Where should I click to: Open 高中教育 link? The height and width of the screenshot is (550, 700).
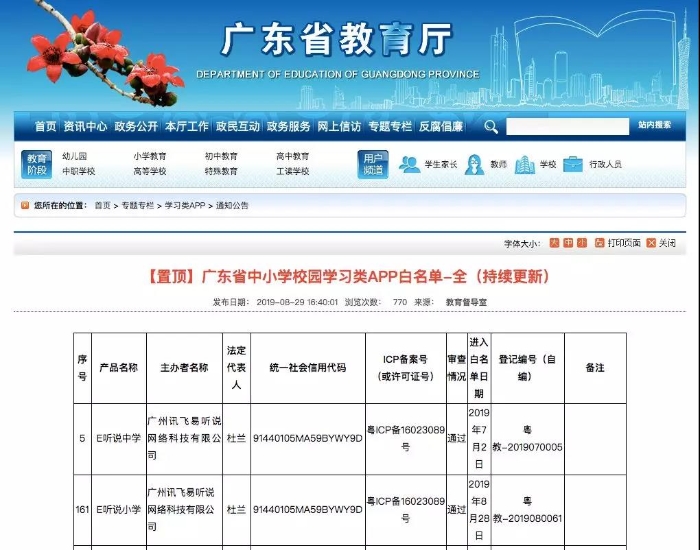293,156
